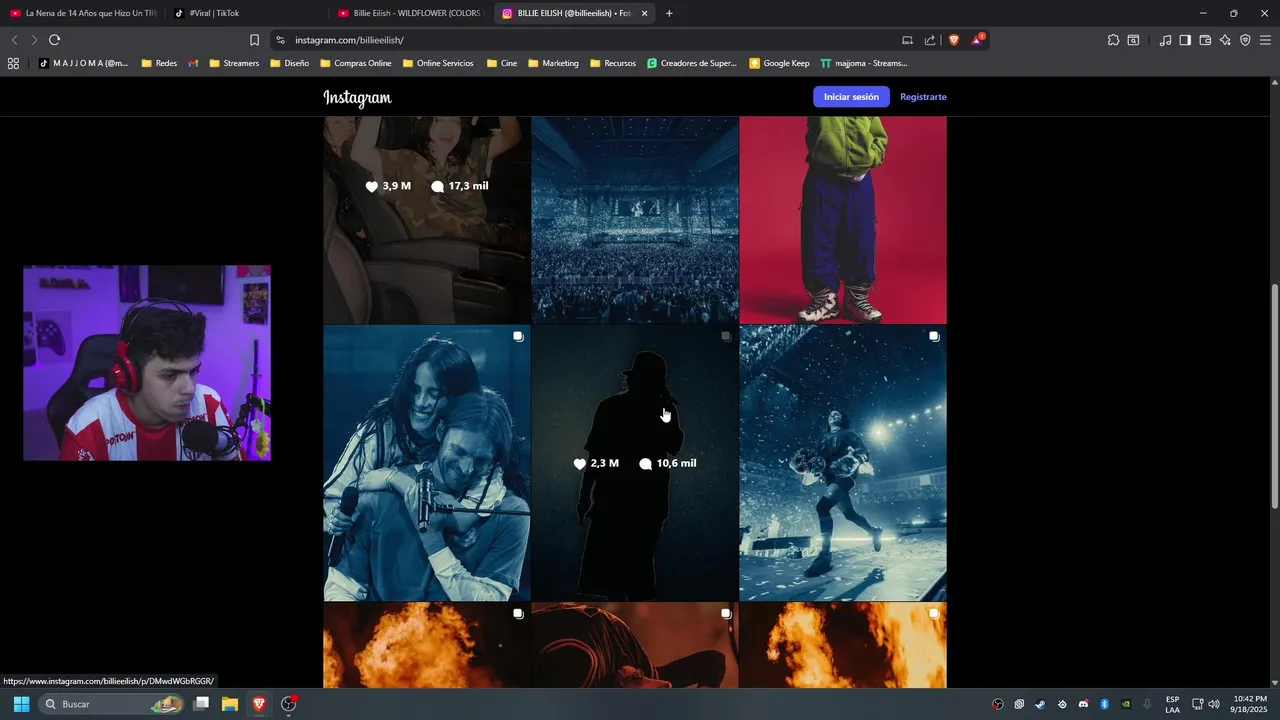Open the red background green jacket post
Screen dimensions: 1280x720
tap(843, 220)
